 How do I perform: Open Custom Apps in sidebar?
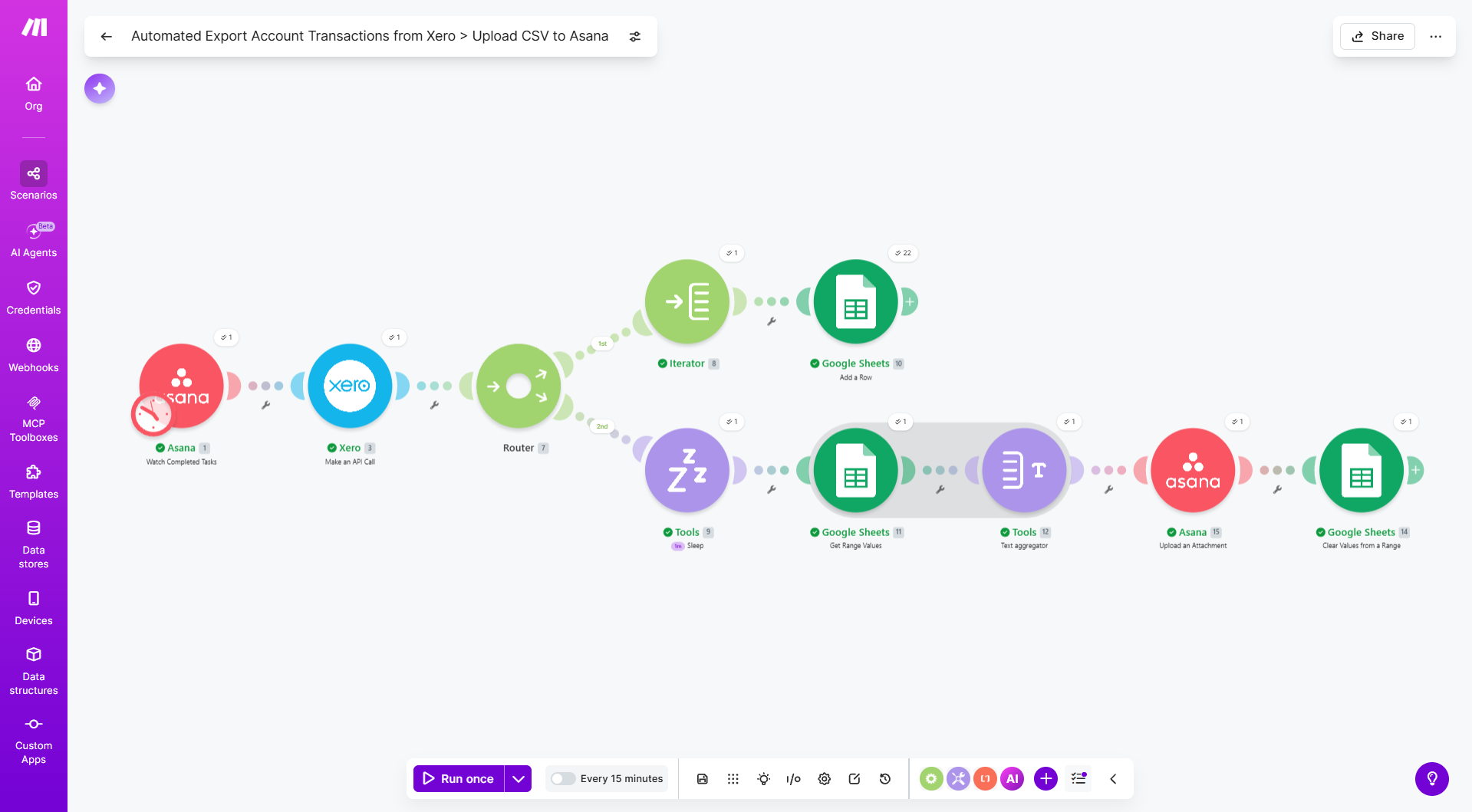[x=34, y=741]
